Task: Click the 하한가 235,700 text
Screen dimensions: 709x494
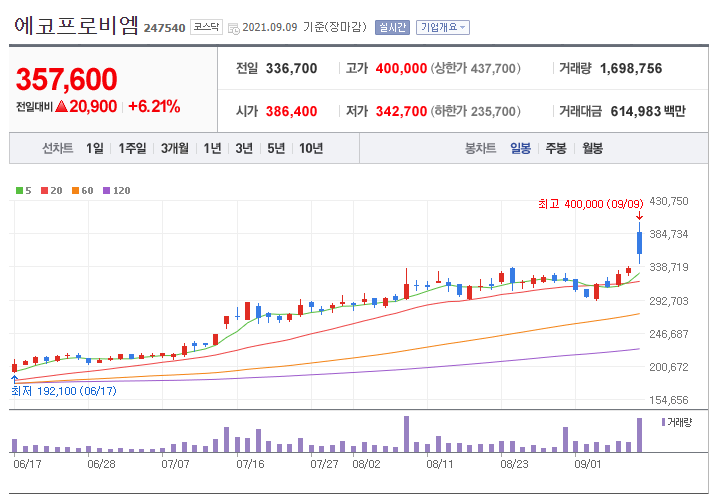Action: [475, 111]
